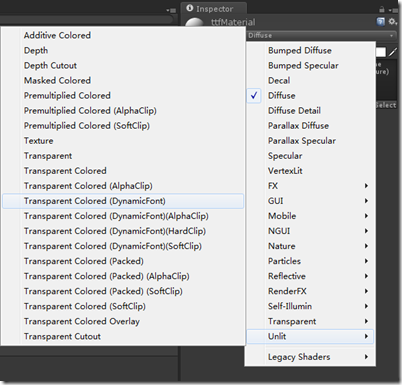Select Transparent Cutout shader

[123, 336]
